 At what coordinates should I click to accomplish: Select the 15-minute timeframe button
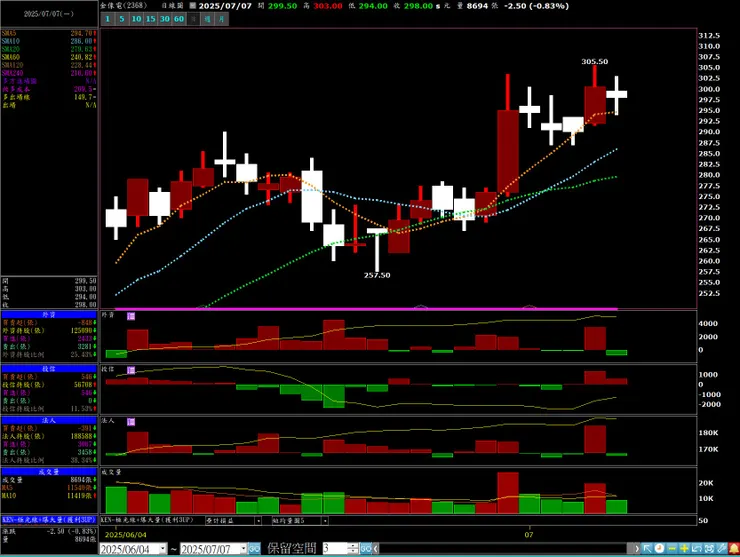pos(151,19)
